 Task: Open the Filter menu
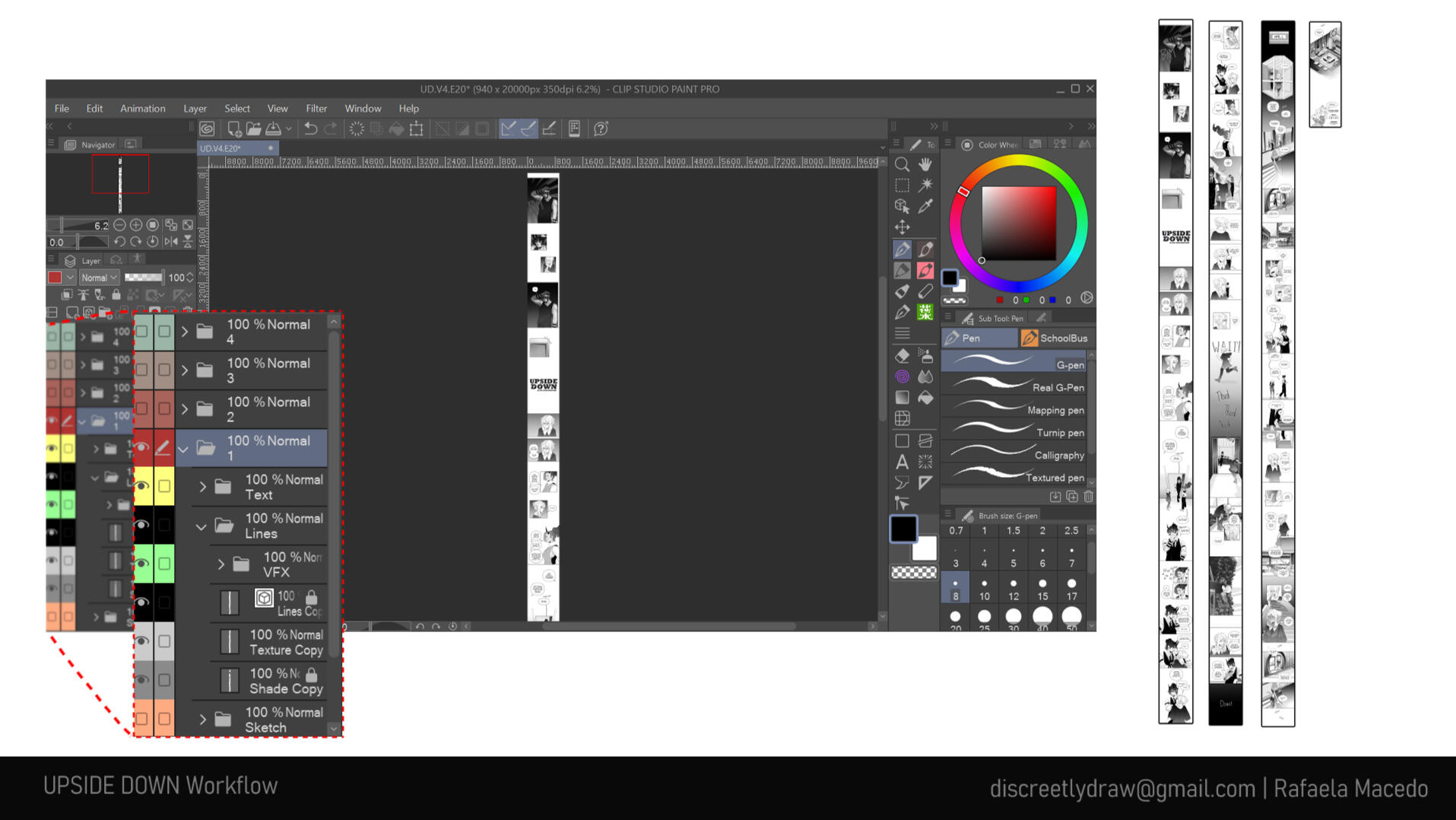pos(316,108)
